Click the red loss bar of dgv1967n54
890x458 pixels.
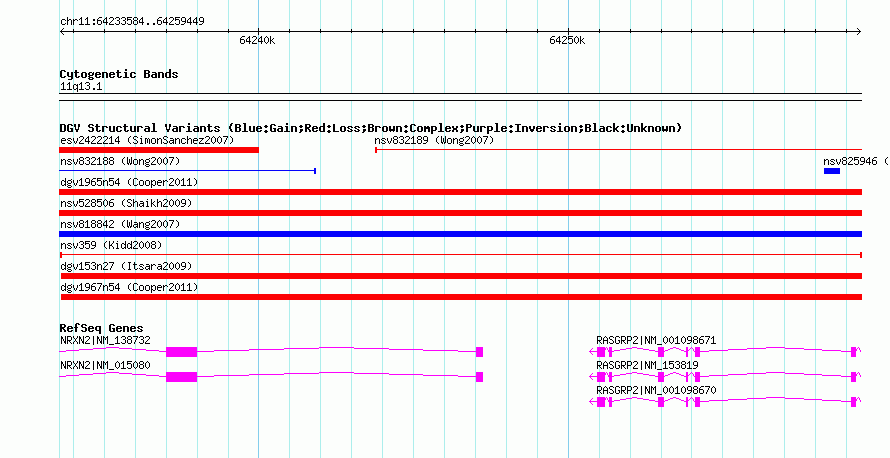[461, 297]
